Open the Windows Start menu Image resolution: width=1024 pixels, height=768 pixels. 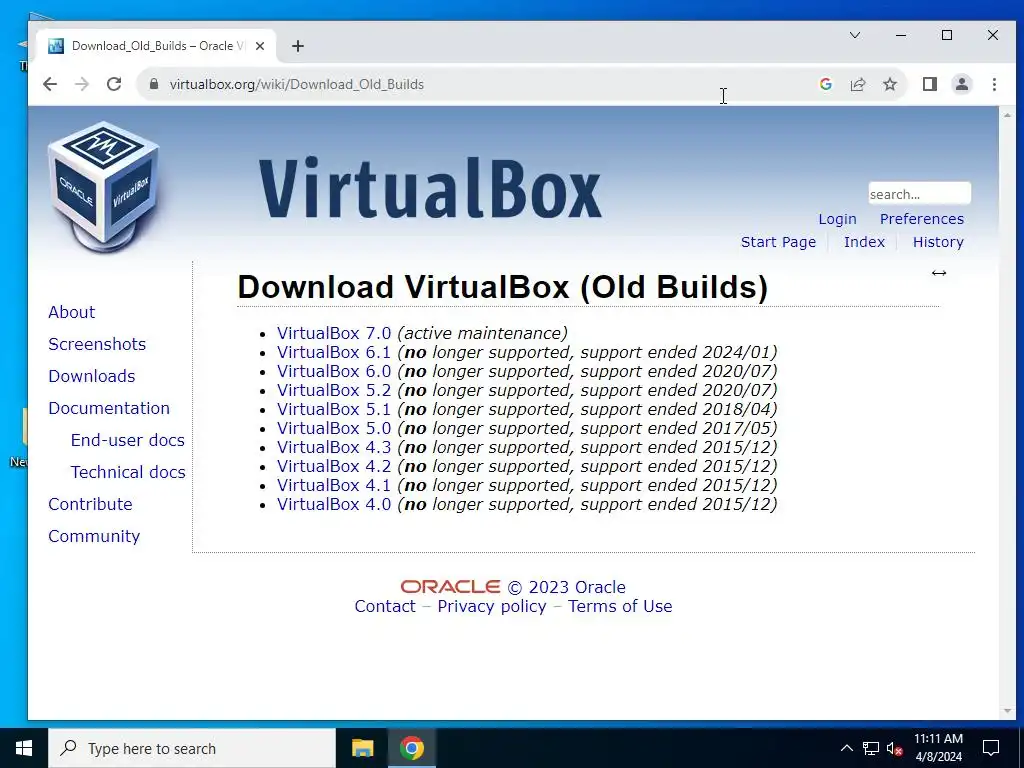[x=24, y=748]
